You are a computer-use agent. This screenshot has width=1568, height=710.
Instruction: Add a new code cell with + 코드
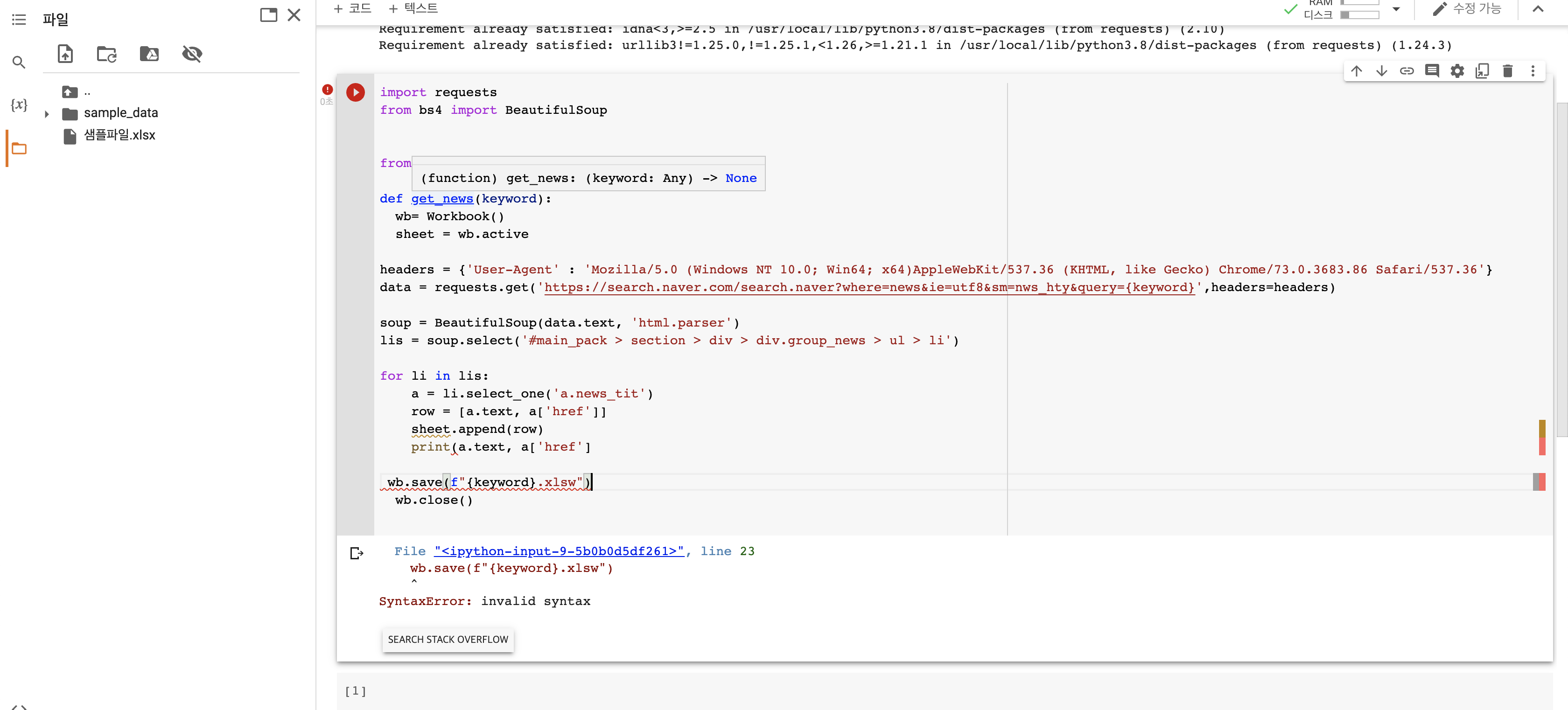pyautogui.click(x=352, y=8)
